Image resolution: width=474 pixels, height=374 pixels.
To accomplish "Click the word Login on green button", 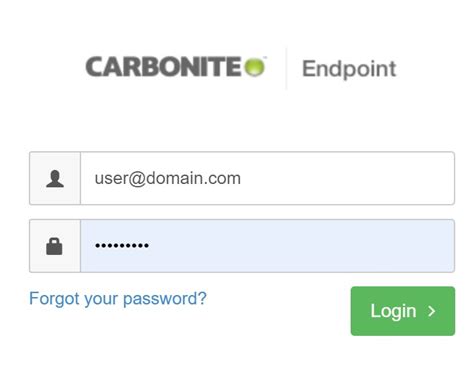I will tap(393, 311).
